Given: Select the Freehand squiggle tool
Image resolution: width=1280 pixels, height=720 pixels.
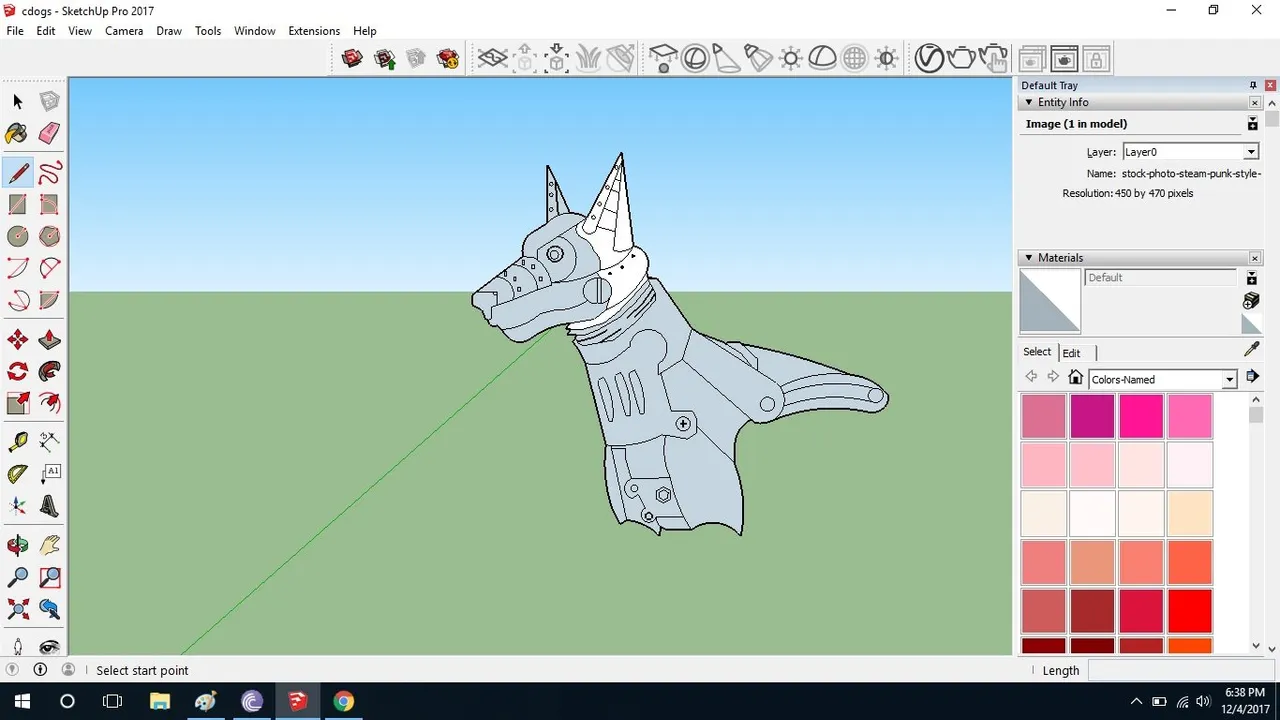Looking at the screenshot, I should 50,173.
